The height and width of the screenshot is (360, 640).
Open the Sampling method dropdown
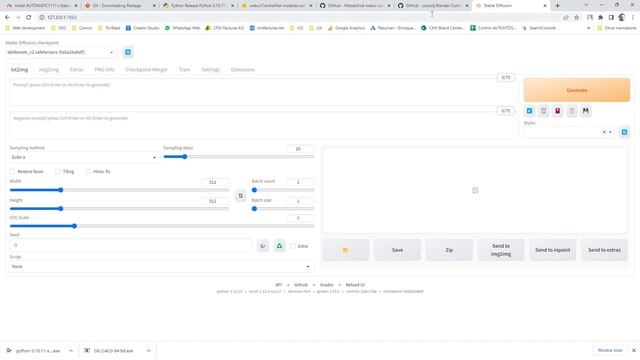tap(84, 157)
